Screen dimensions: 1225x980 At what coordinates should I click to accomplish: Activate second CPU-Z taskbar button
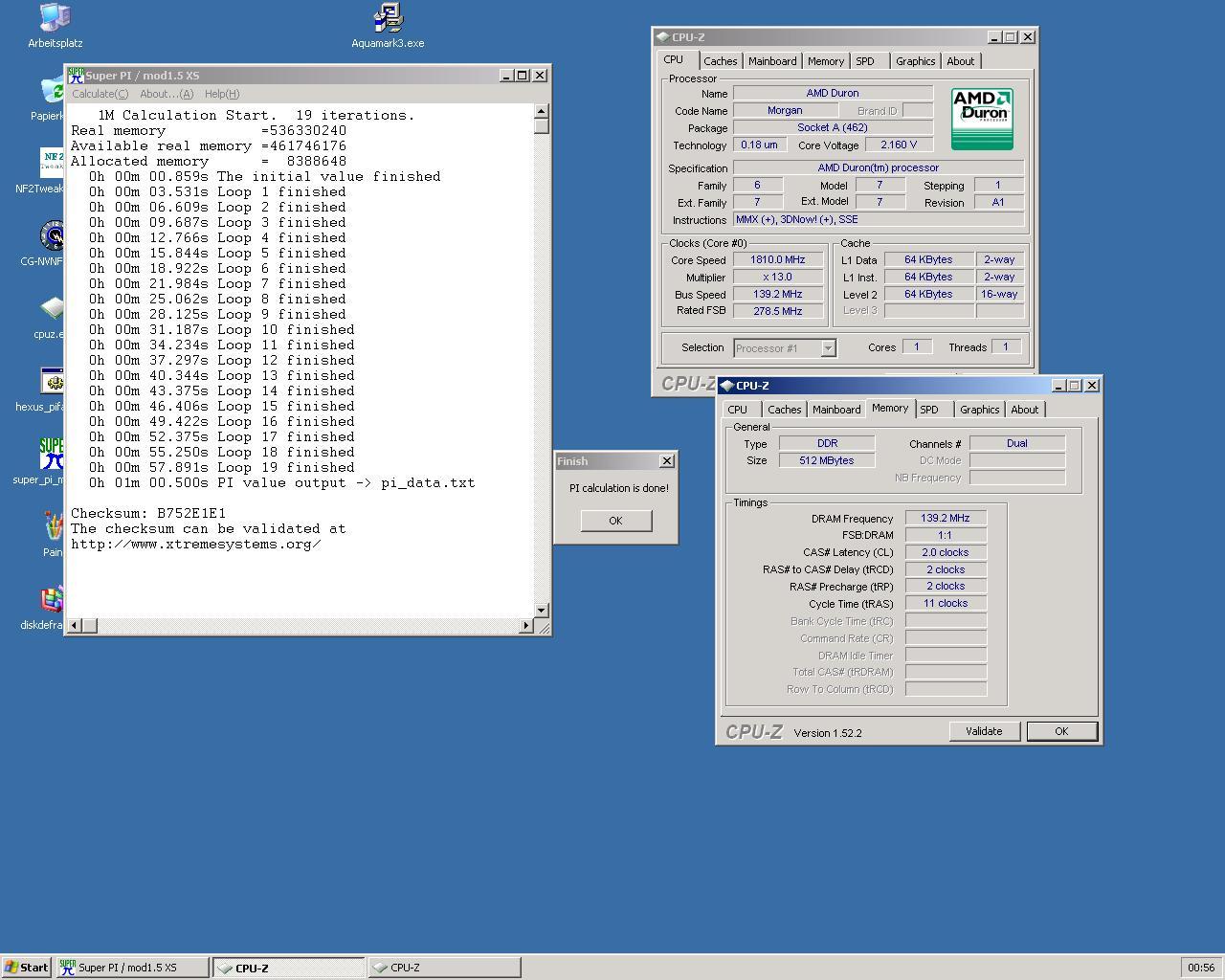click(x=445, y=968)
